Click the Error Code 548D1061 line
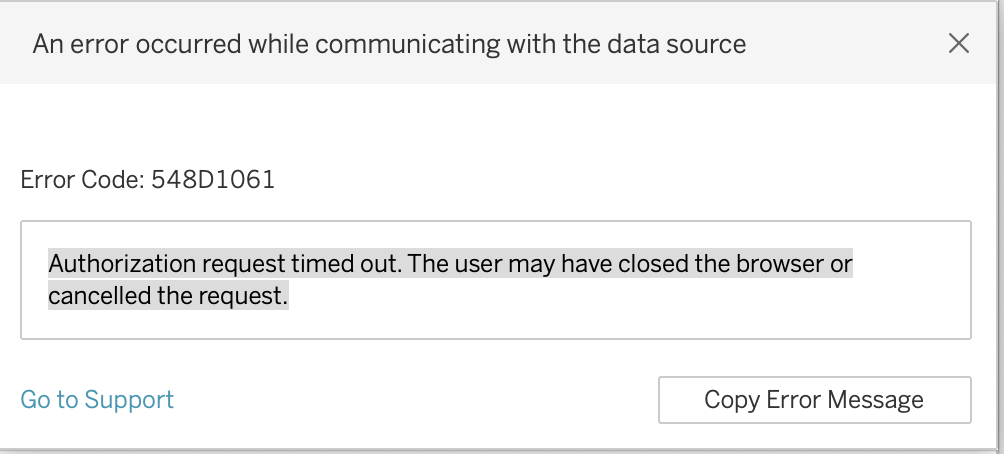 [x=147, y=180]
